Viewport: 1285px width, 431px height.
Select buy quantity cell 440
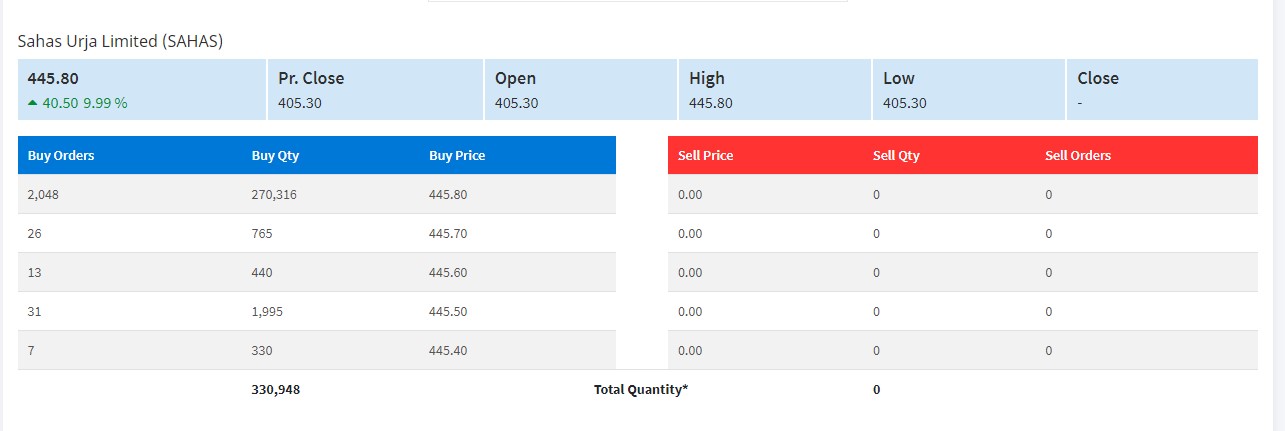(261, 273)
